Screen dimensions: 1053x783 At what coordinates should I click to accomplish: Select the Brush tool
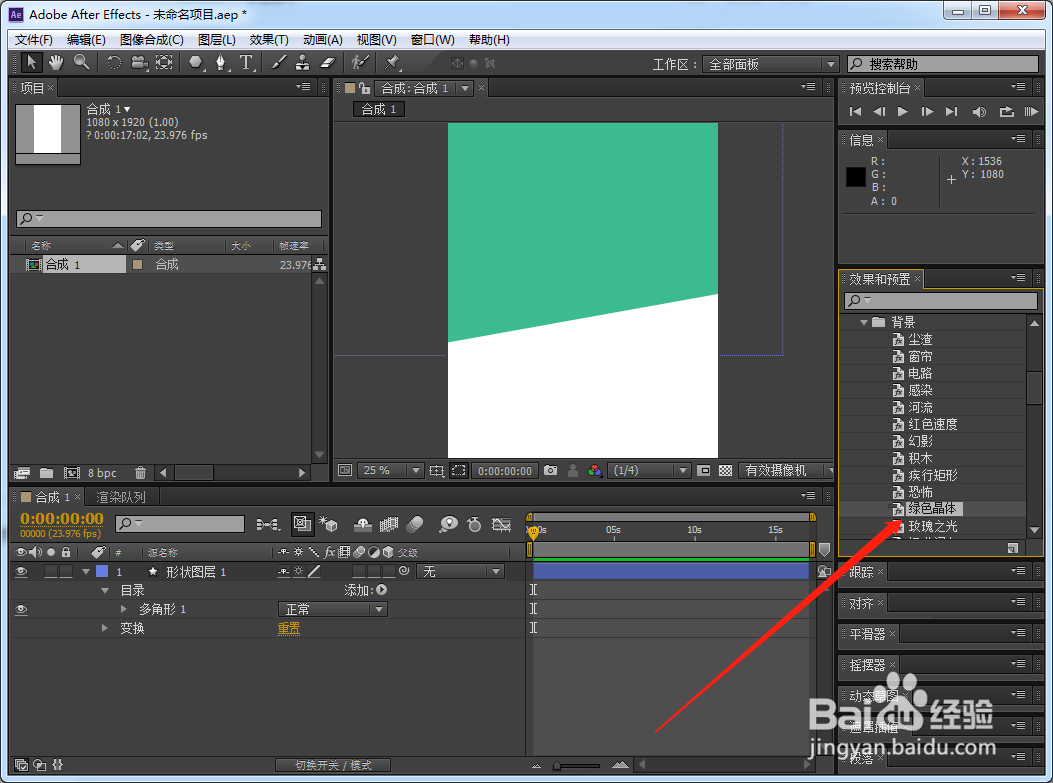(278, 62)
